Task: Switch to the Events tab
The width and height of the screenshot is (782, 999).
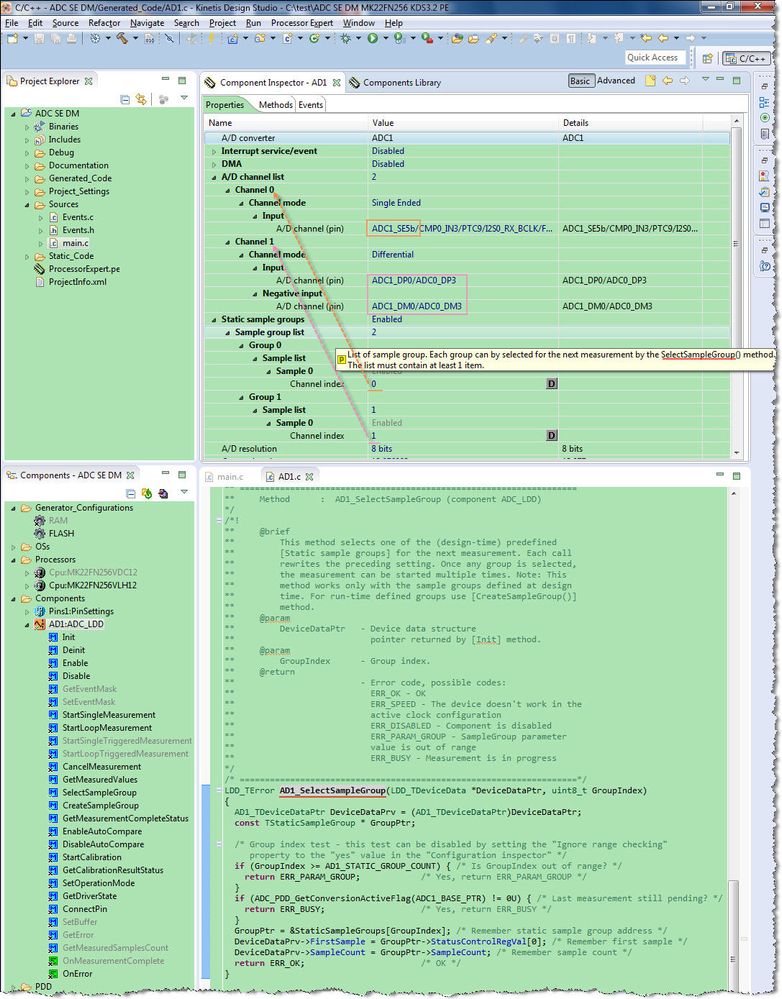Action: click(x=310, y=104)
